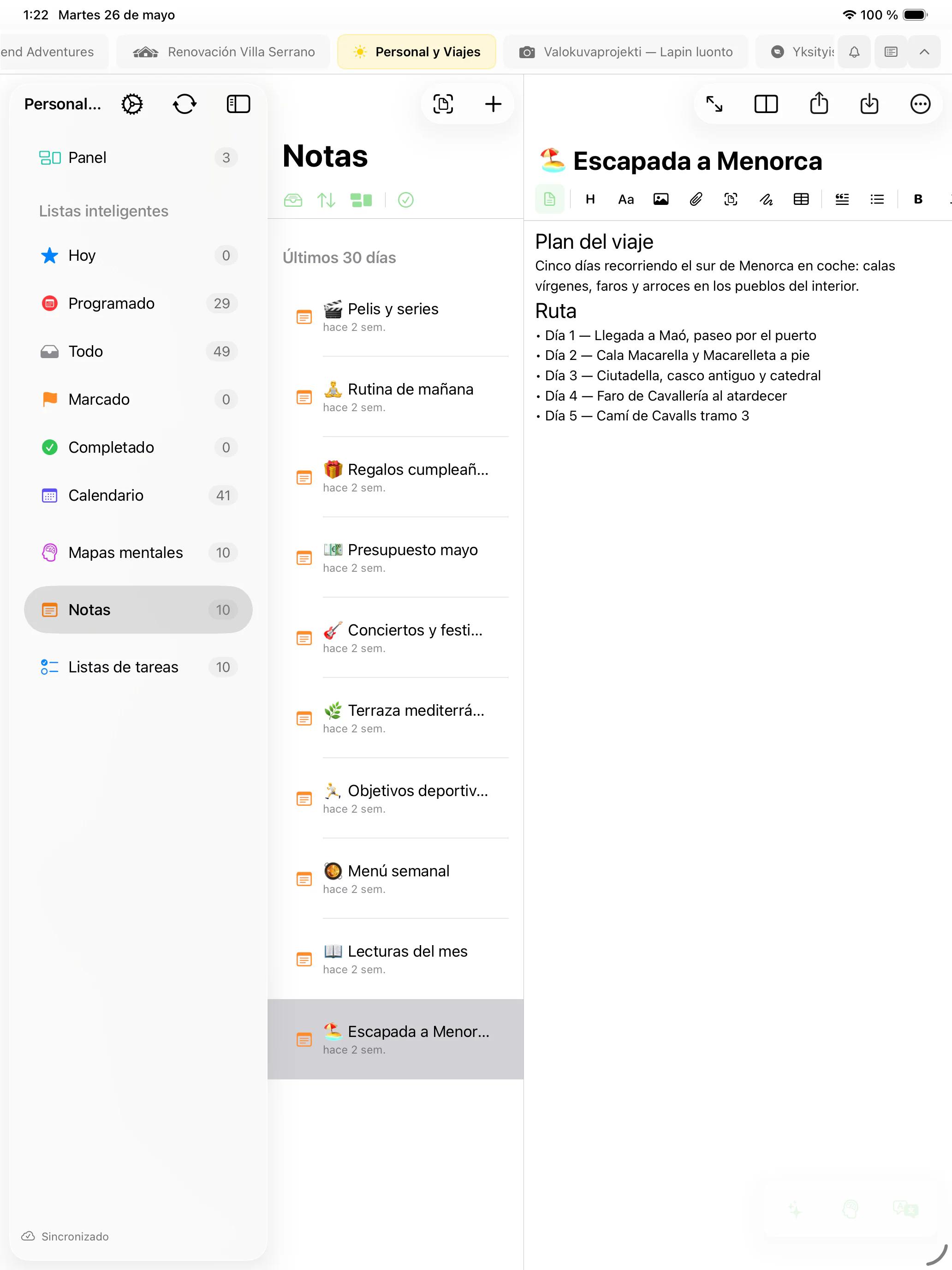
Task: Switch to Renovación Villa Serrano tab
Action: point(223,52)
